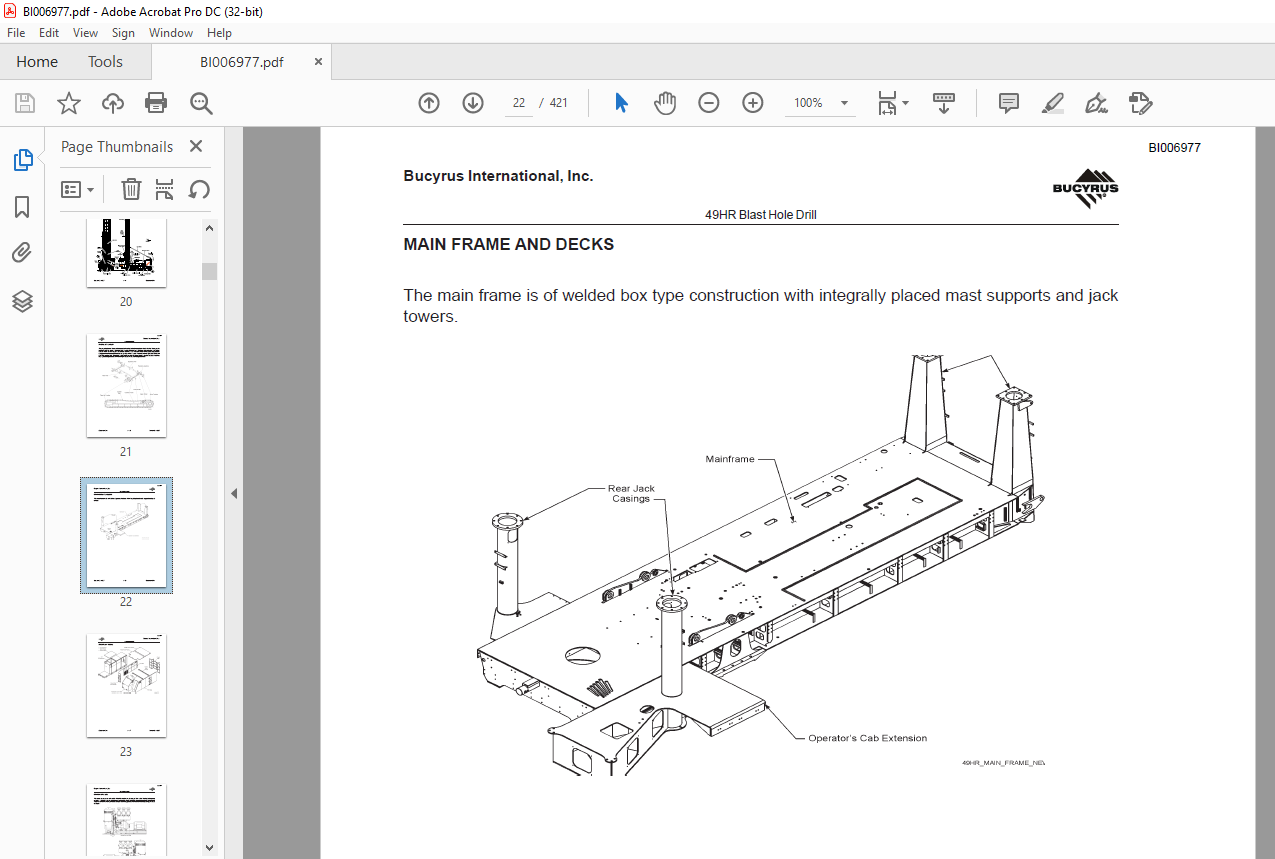
Task: Go to the next page arrow
Action: click(x=473, y=103)
